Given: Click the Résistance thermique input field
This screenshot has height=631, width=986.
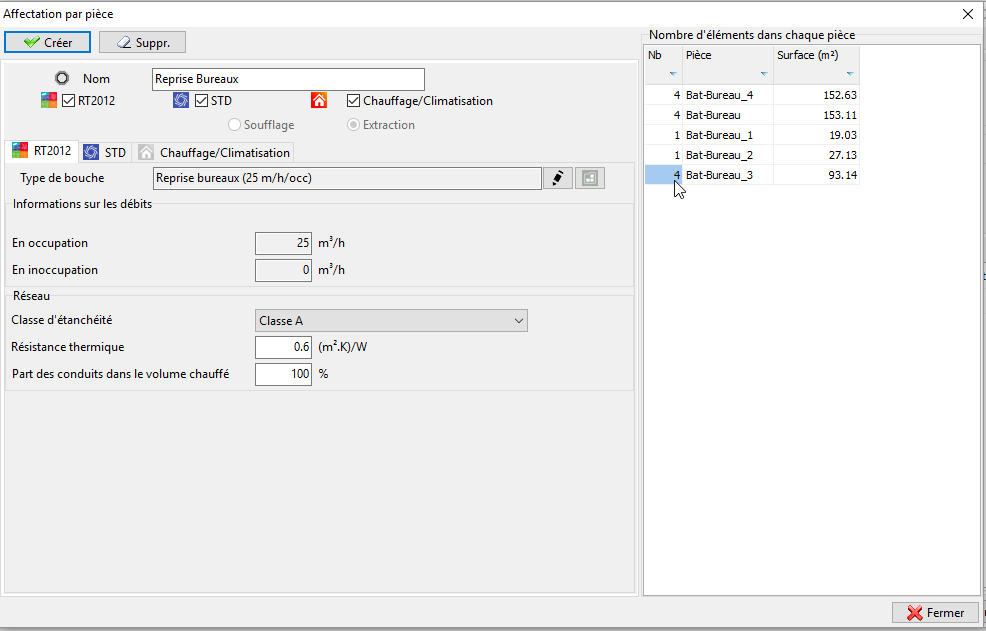Looking at the screenshot, I should pos(284,347).
